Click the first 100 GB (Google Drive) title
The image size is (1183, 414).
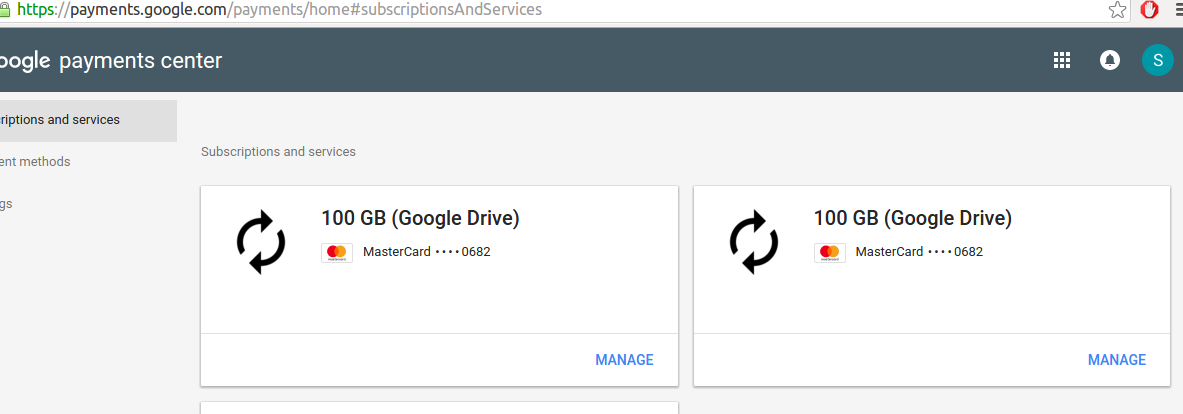pyautogui.click(x=420, y=219)
